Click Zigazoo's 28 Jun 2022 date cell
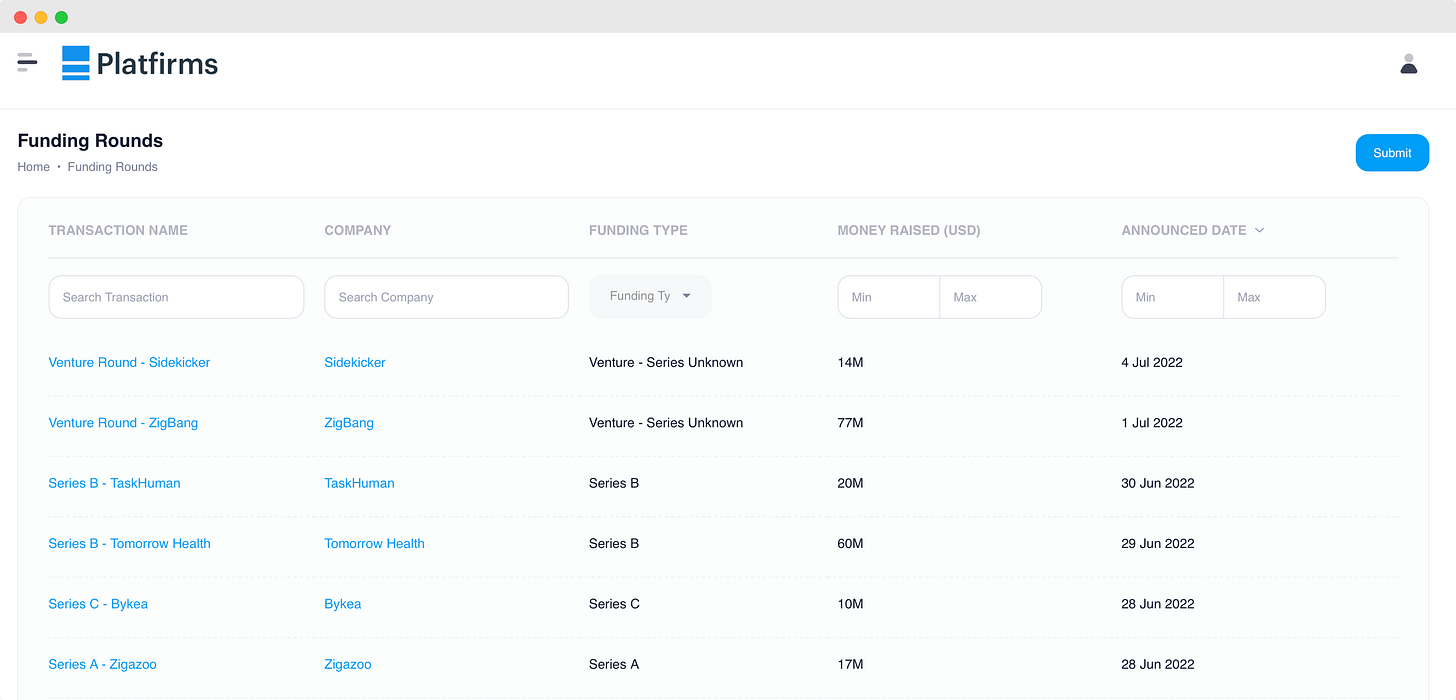Image resolution: width=1456 pixels, height=700 pixels. (x=1158, y=664)
